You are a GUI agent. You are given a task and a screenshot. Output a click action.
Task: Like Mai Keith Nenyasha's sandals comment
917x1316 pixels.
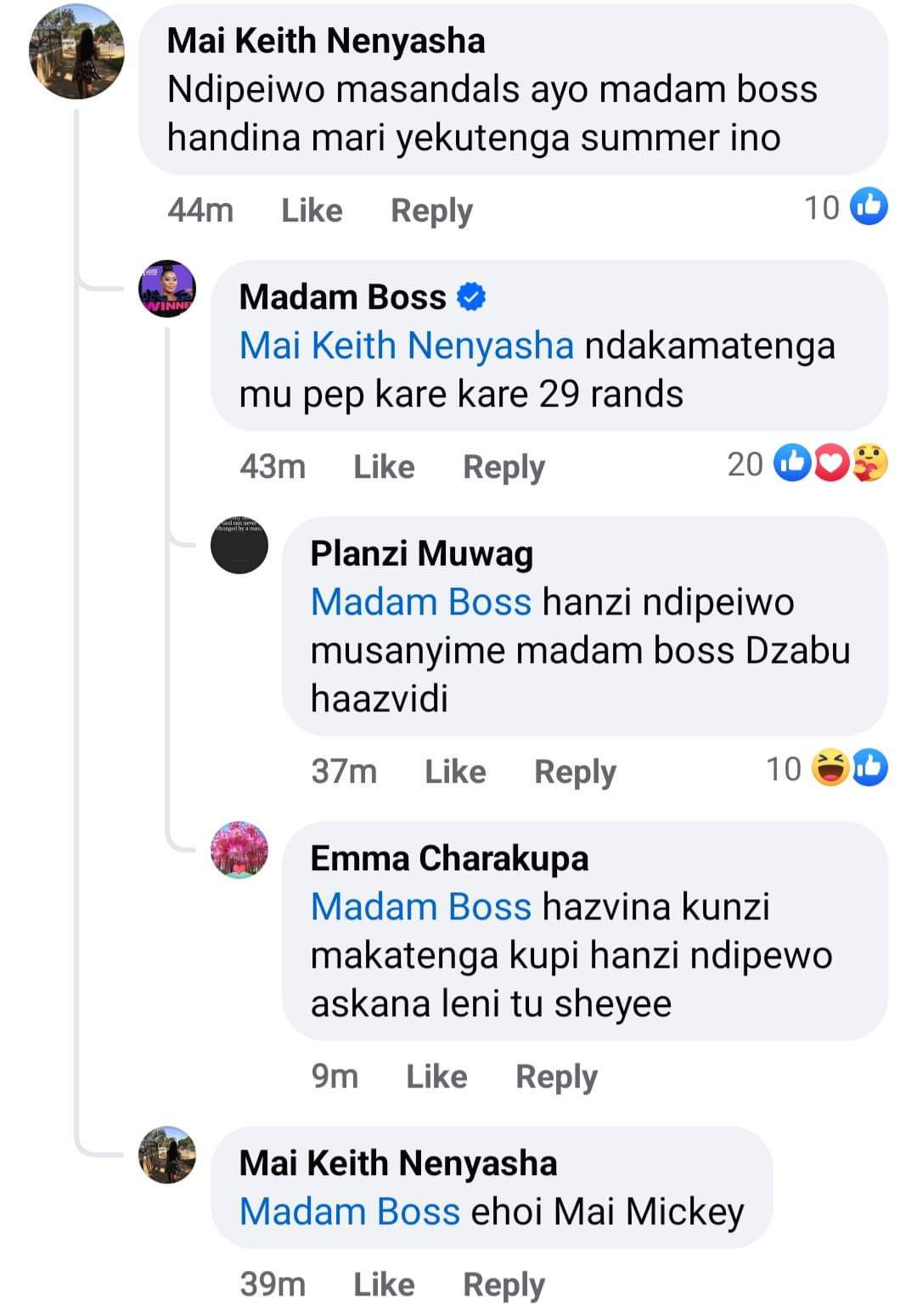click(x=312, y=210)
